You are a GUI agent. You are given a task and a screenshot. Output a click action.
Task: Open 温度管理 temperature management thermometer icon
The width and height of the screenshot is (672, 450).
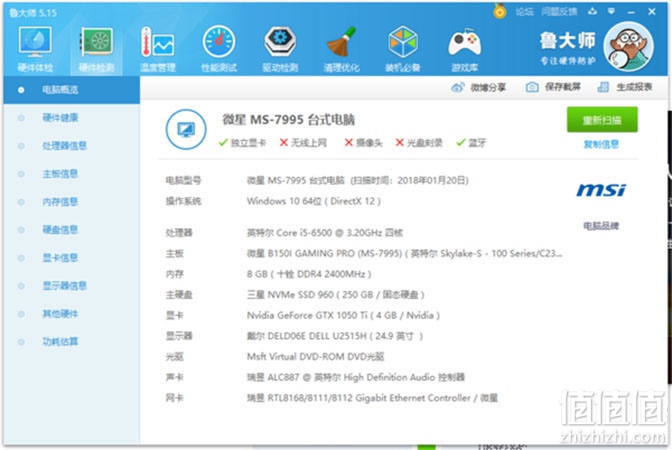(x=158, y=48)
